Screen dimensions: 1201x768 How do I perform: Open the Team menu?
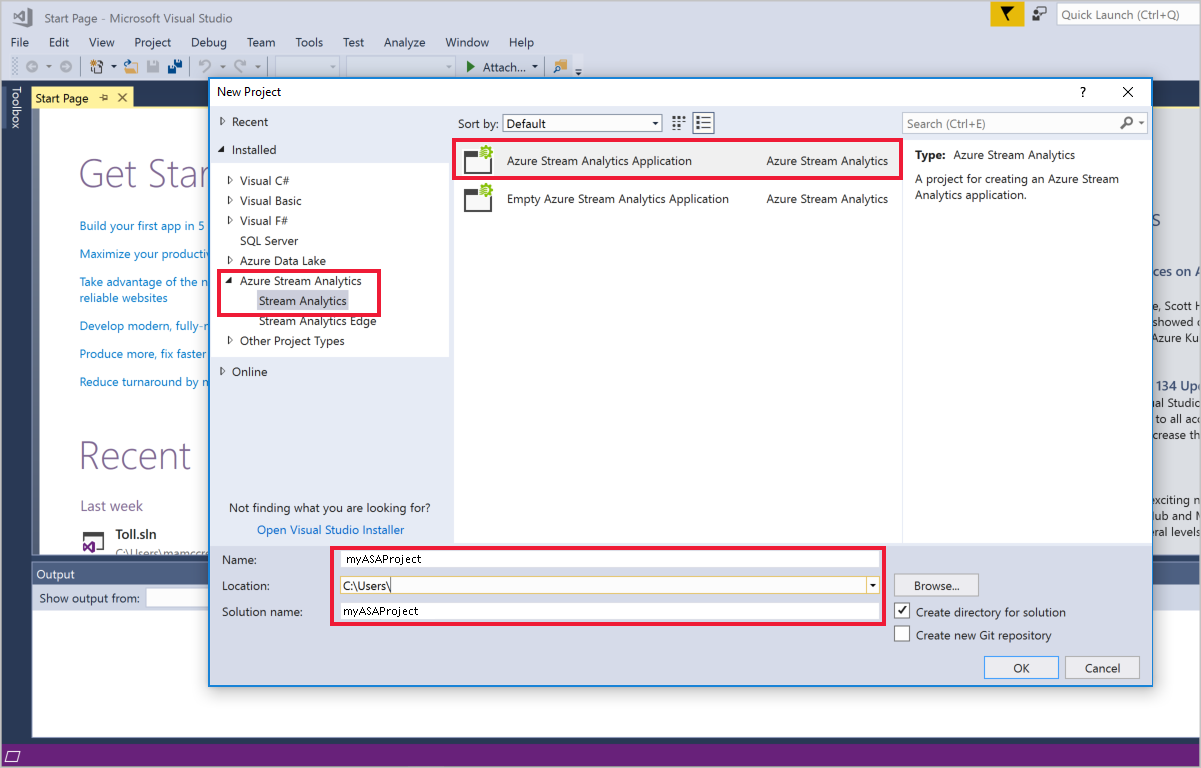tap(260, 42)
